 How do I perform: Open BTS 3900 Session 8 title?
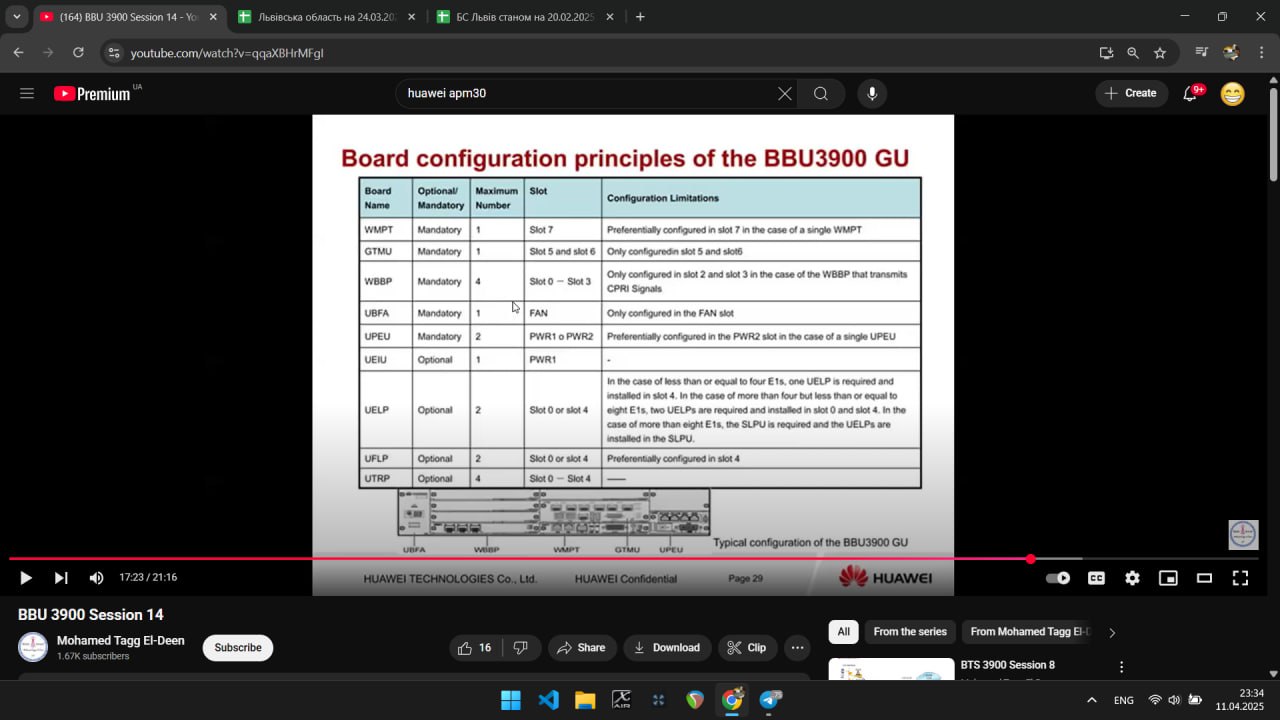pos(1007,665)
